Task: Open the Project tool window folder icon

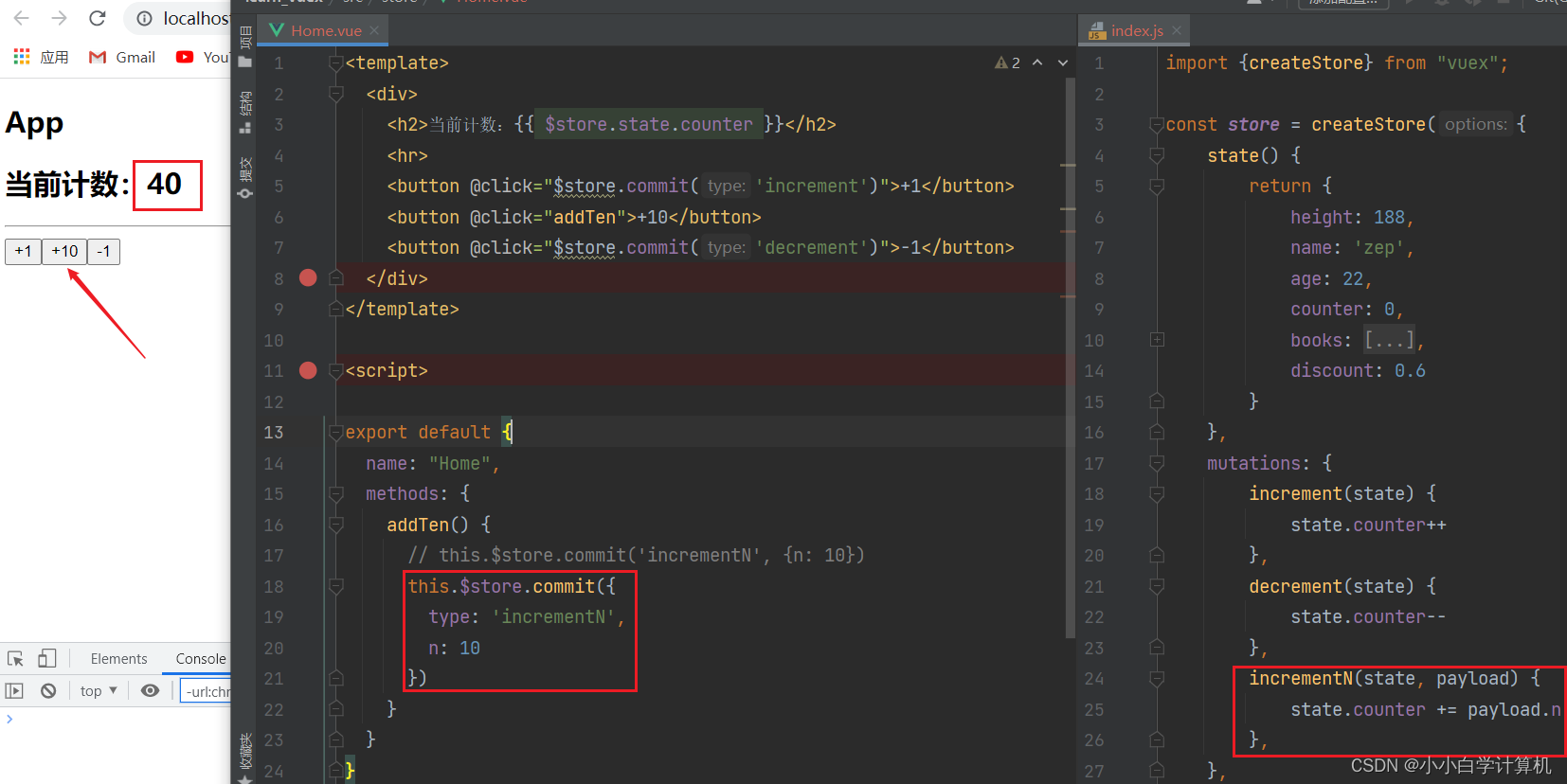Action: pos(245,62)
